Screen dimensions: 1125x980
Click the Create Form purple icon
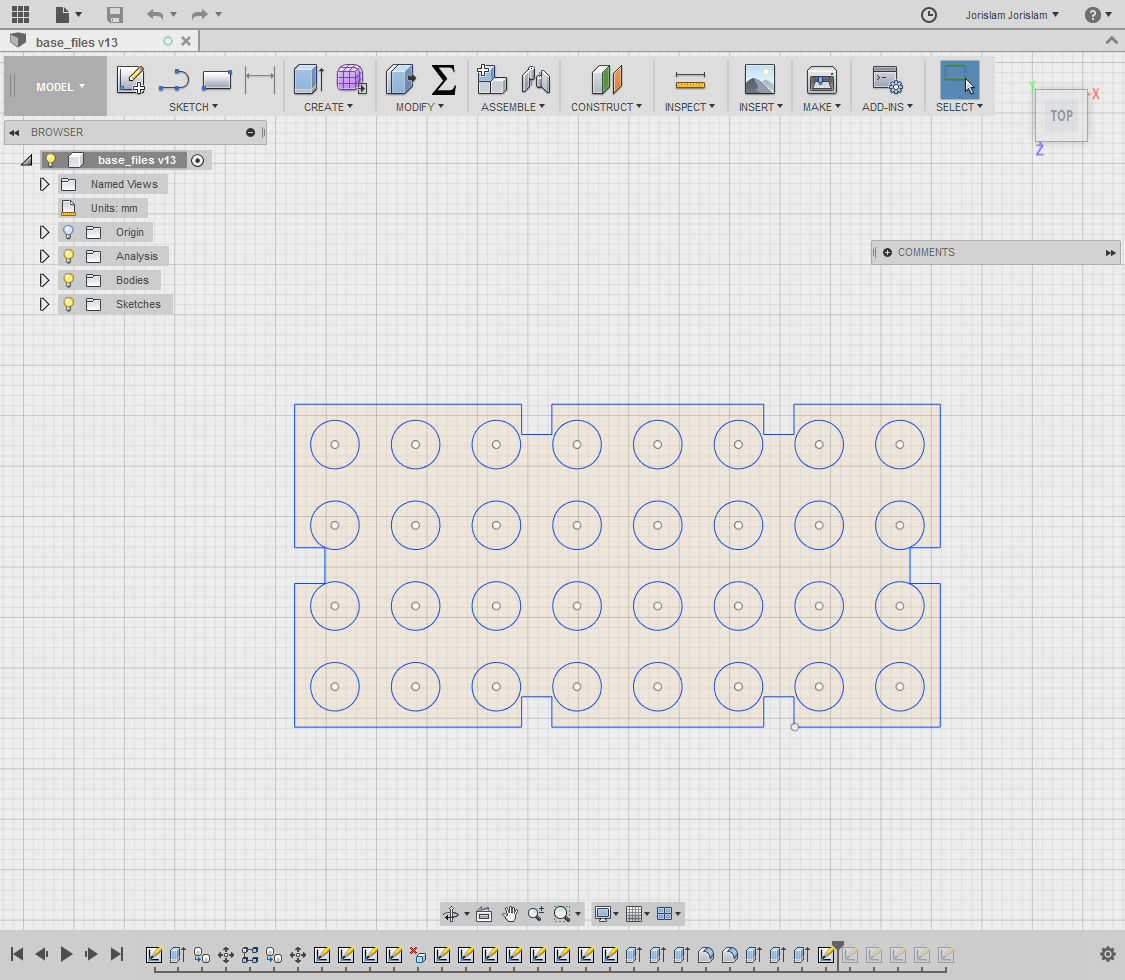352,80
